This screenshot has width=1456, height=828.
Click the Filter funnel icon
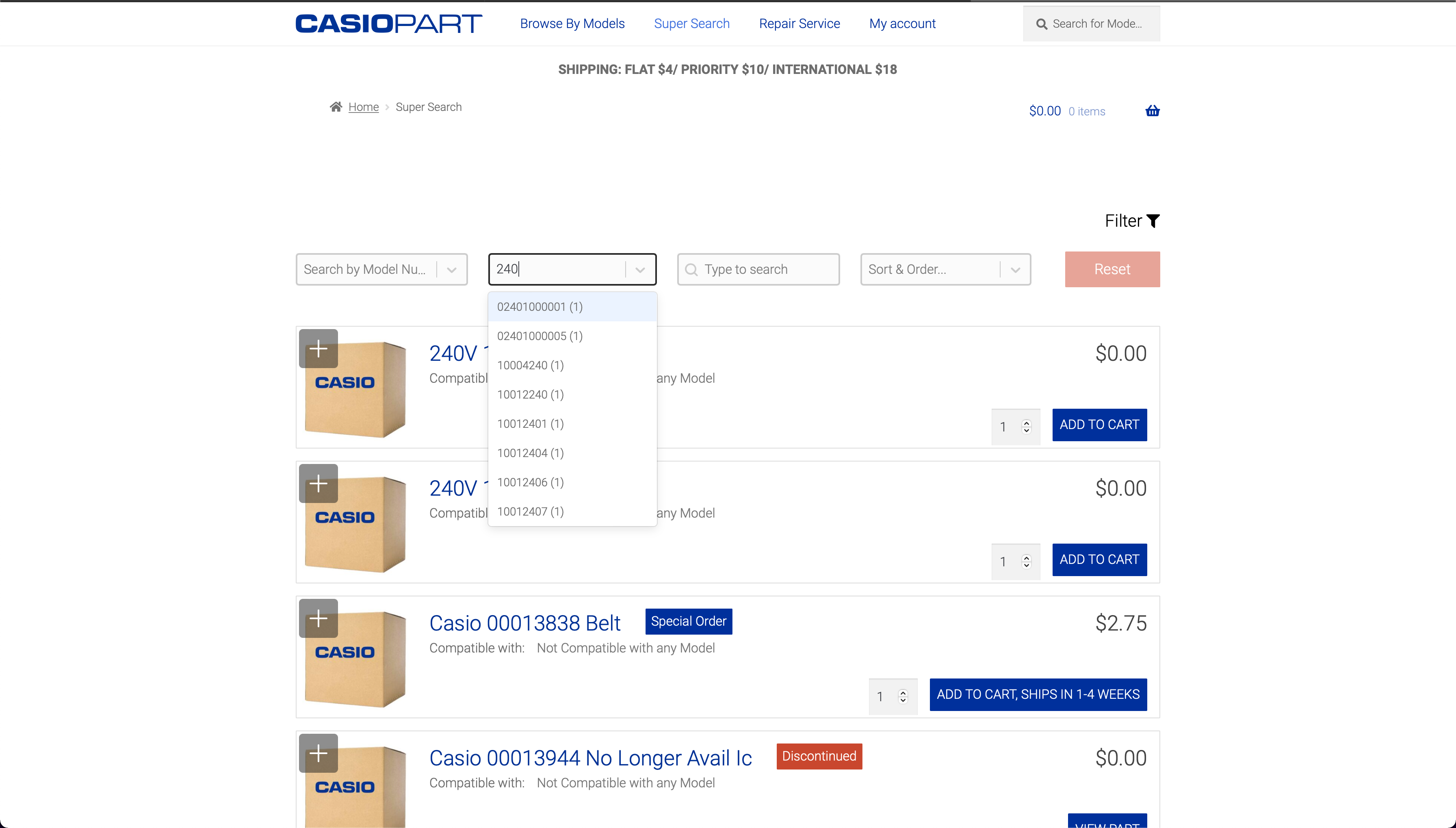point(1153,221)
